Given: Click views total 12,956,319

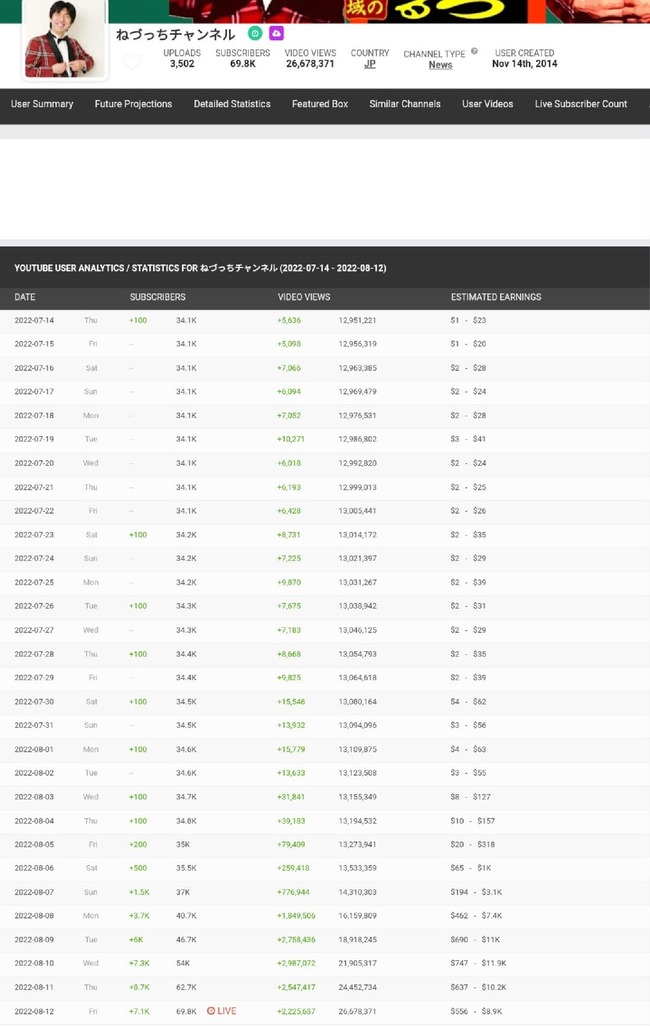Looking at the screenshot, I should (x=357, y=344).
